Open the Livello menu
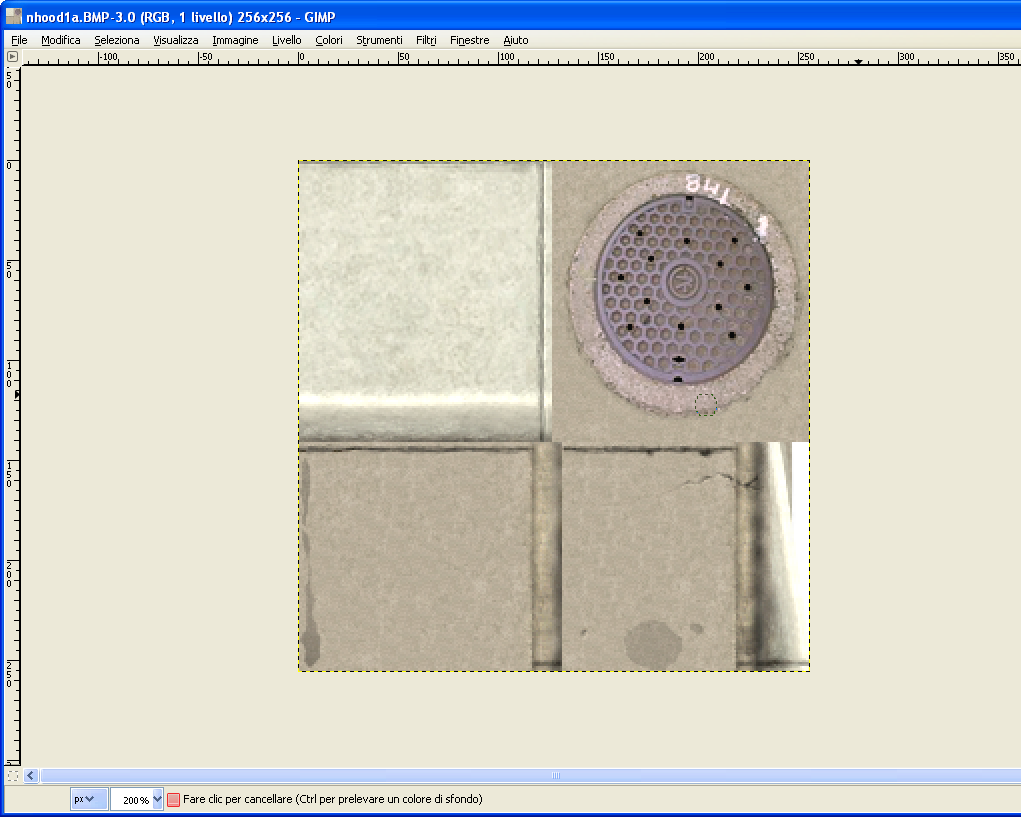The width and height of the screenshot is (1021, 817). coord(287,40)
